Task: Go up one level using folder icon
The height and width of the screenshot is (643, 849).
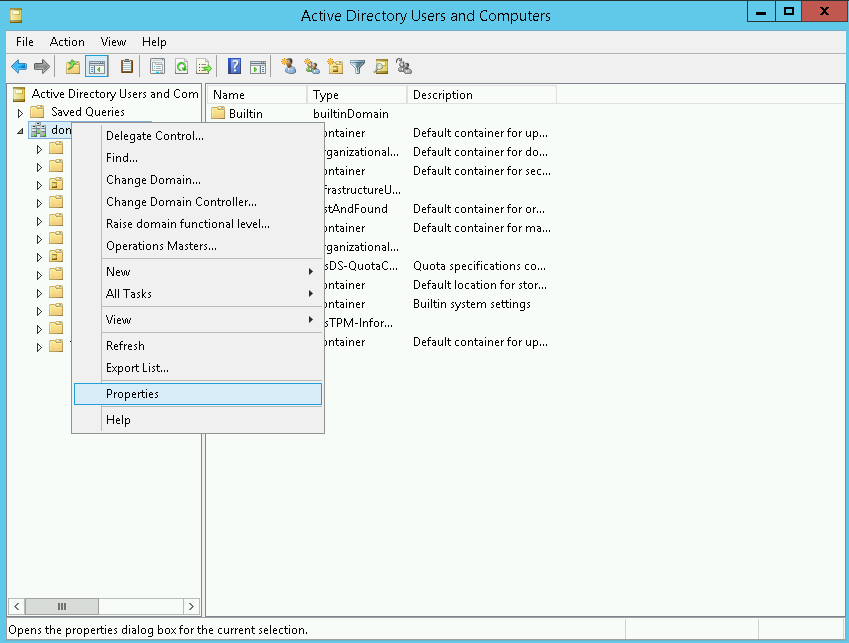Action: click(x=73, y=67)
